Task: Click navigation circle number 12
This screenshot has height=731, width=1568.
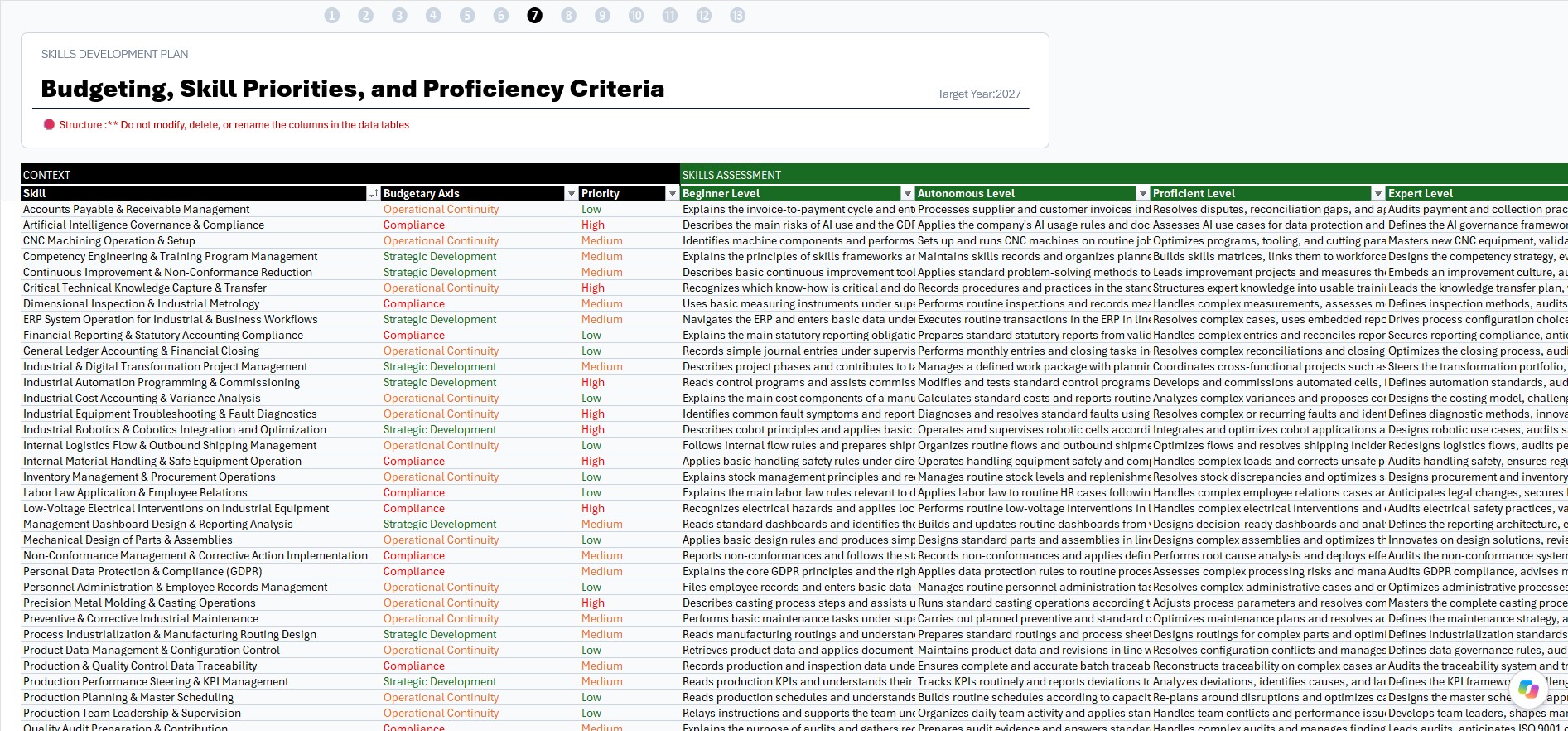Action: click(x=704, y=16)
